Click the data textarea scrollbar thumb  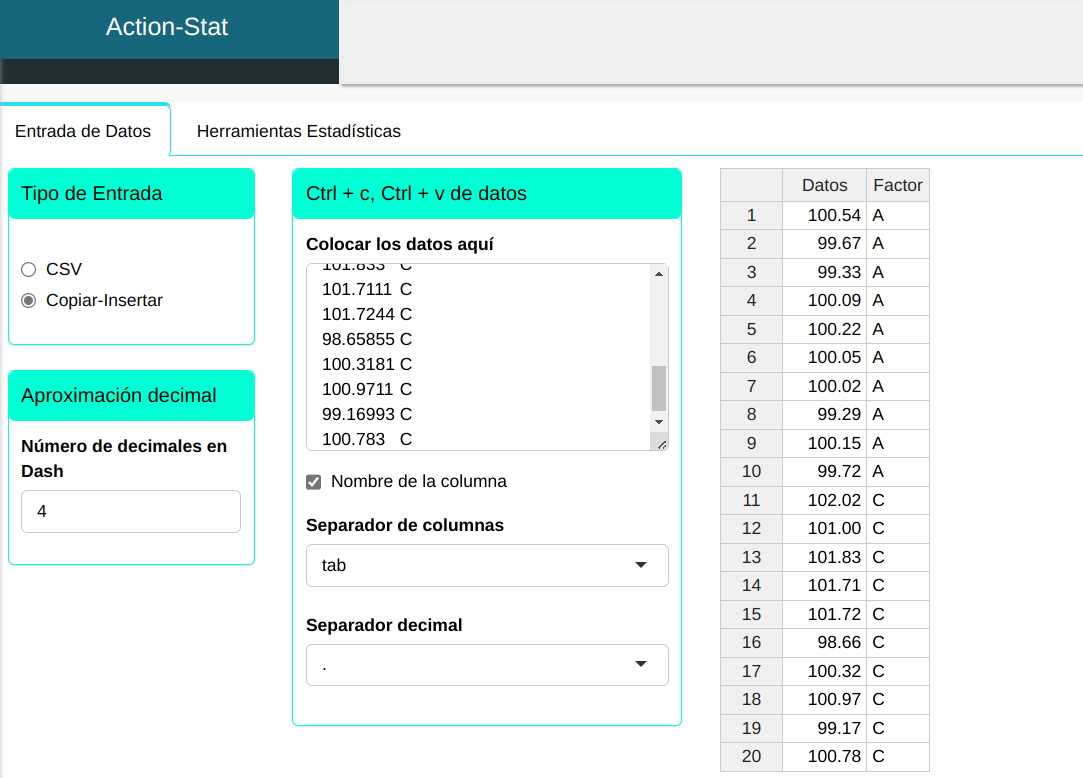(658, 388)
